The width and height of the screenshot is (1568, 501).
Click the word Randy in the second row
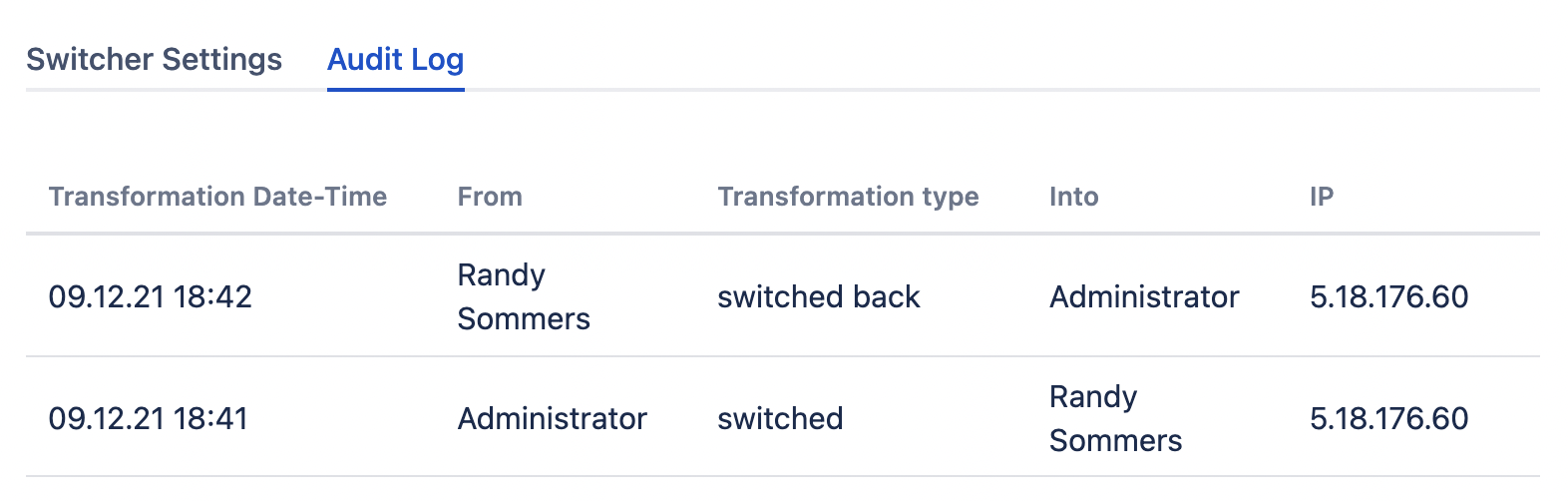(1092, 397)
